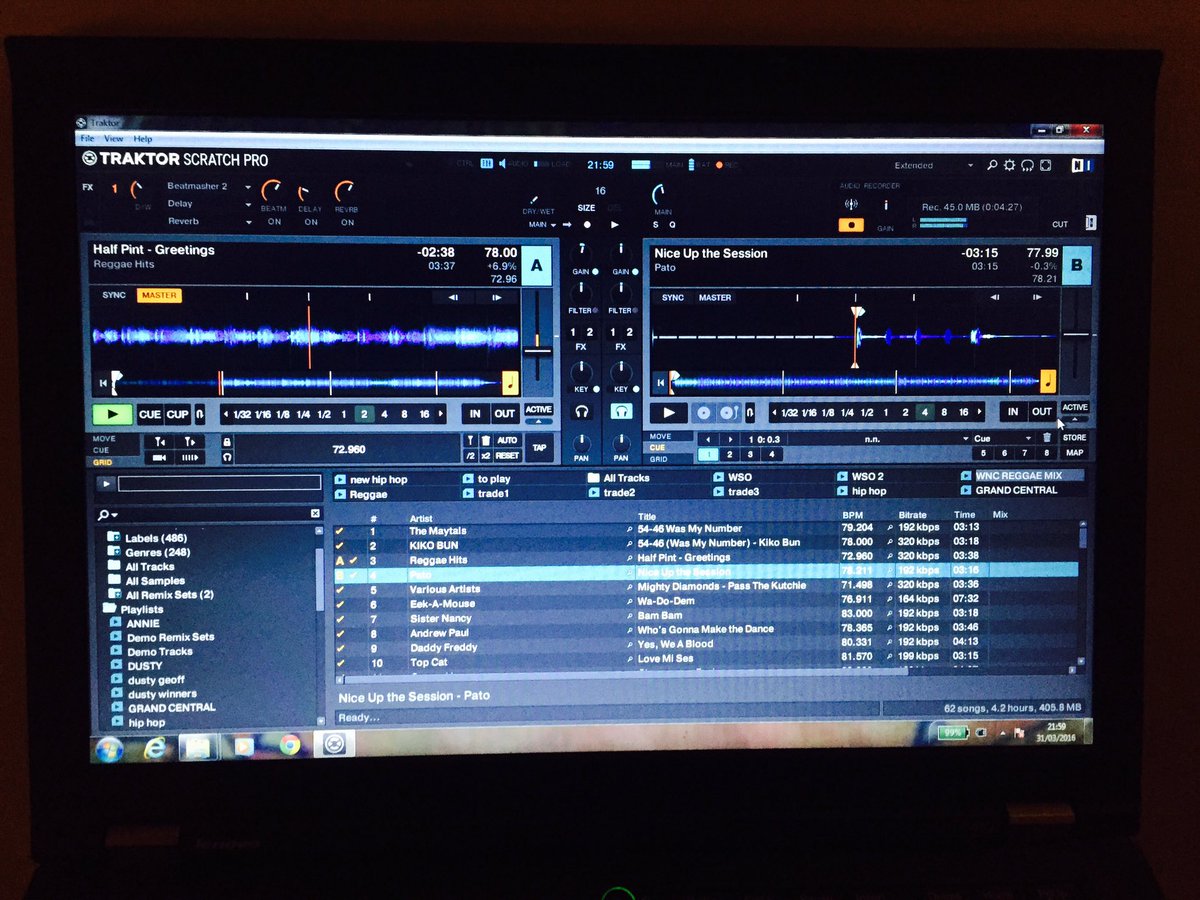The height and width of the screenshot is (900, 1200).
Task: Open the File menu
Action: [x=88, y=138]
